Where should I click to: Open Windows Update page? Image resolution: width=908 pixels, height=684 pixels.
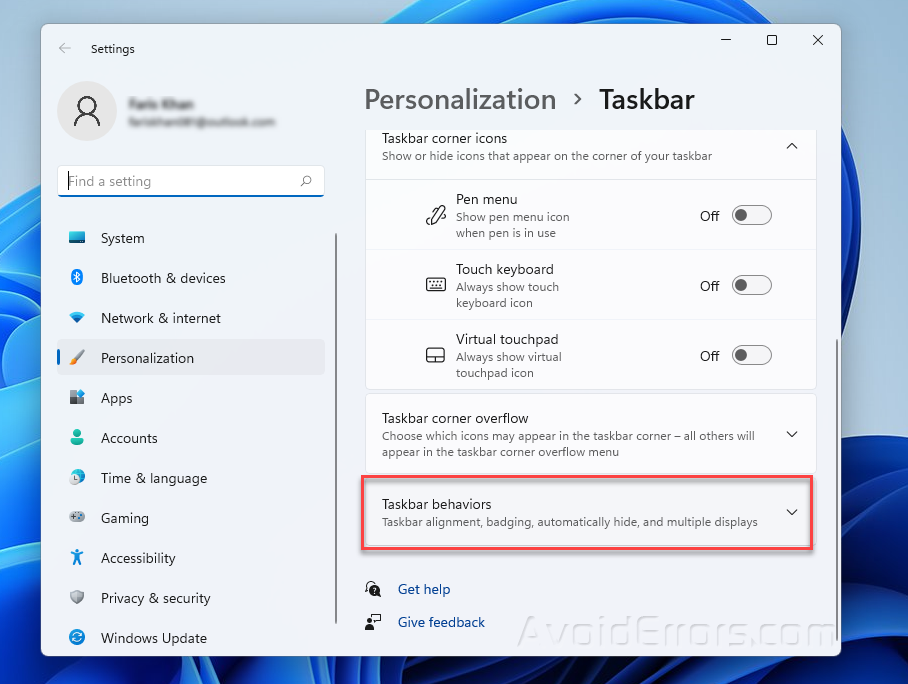191,638
